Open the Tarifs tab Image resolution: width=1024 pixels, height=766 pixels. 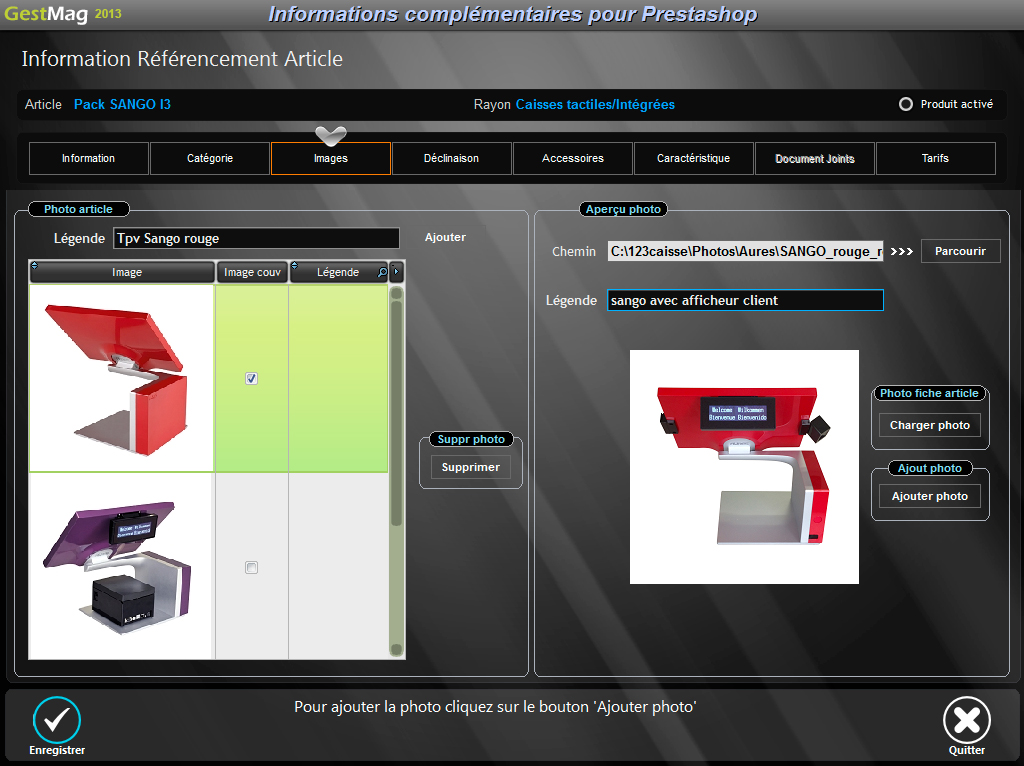point(935,158)
